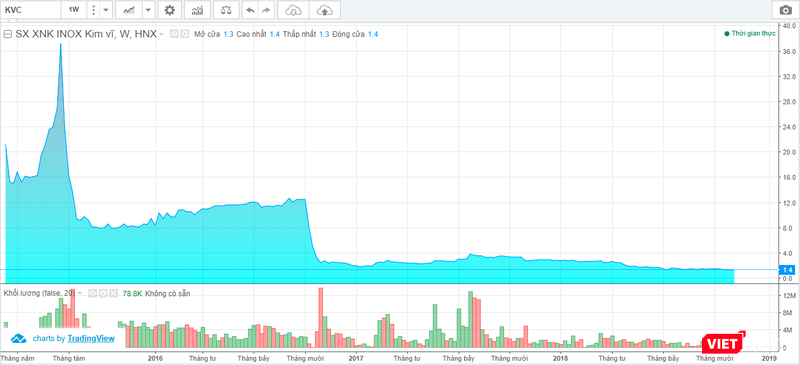The height and width of the screenshot is (365, 800).
Task: Remove volume indicator with X button
Action: 113,294
